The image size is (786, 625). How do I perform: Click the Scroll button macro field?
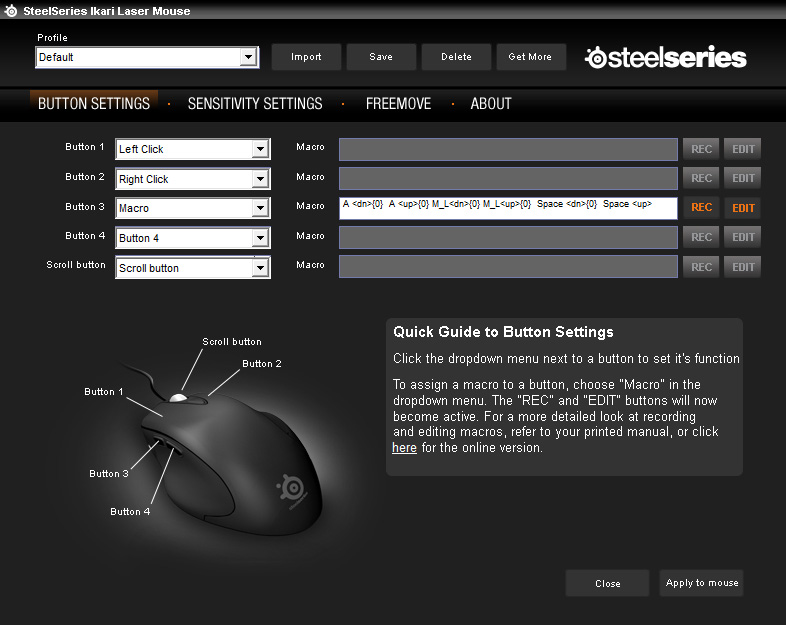tap(508, 267)
